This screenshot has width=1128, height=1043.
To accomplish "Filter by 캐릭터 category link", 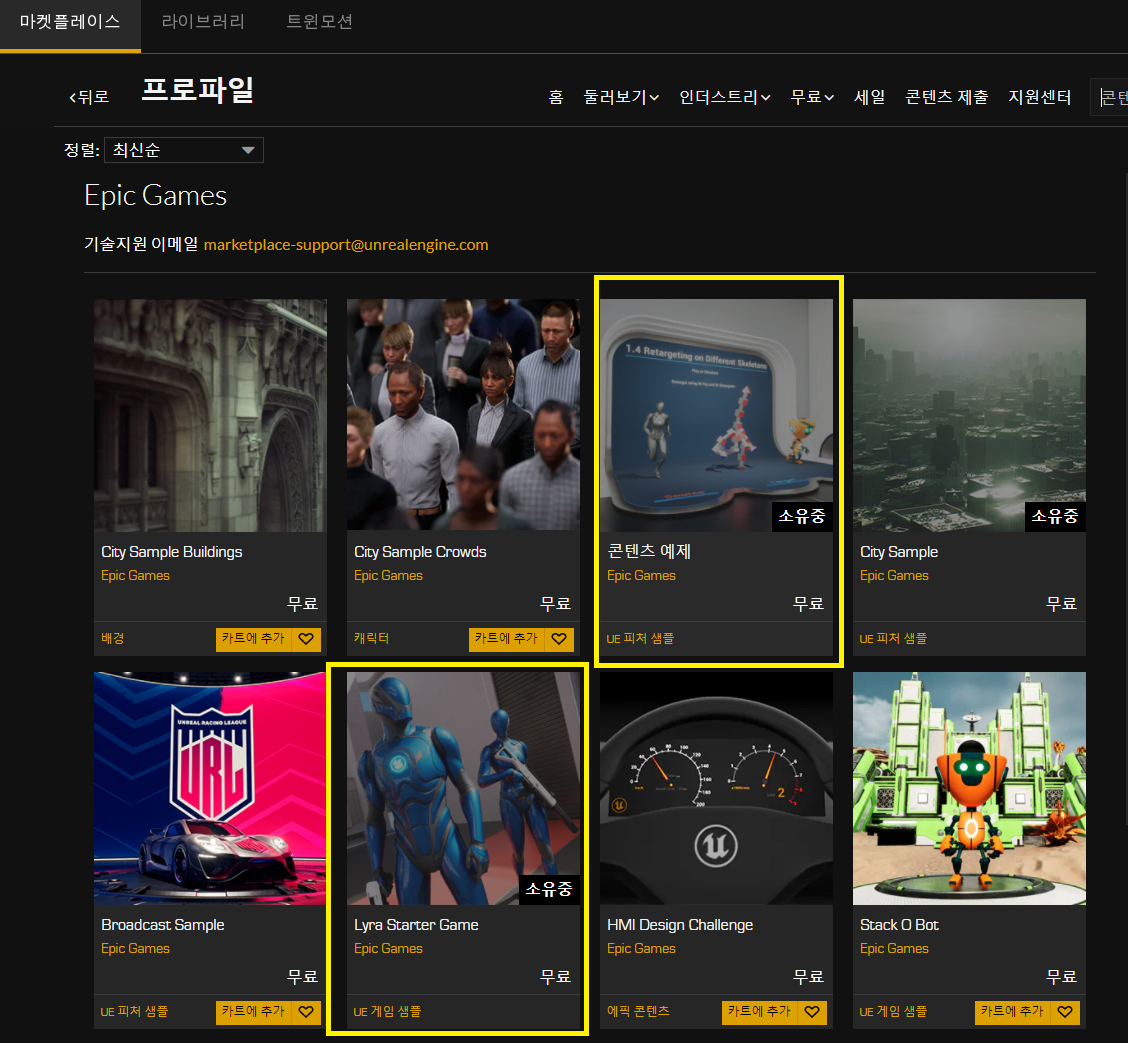I will (x=371, y=639).
